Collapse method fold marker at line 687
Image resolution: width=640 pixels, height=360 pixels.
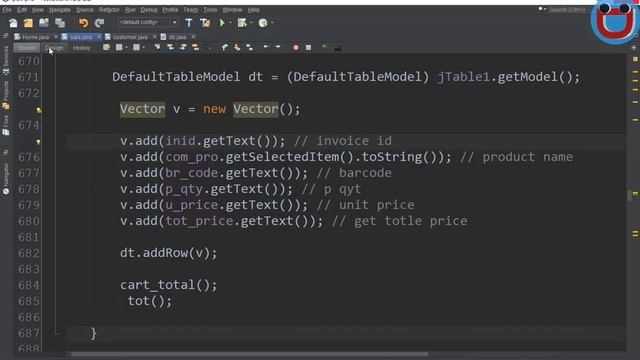coord(57,333)
